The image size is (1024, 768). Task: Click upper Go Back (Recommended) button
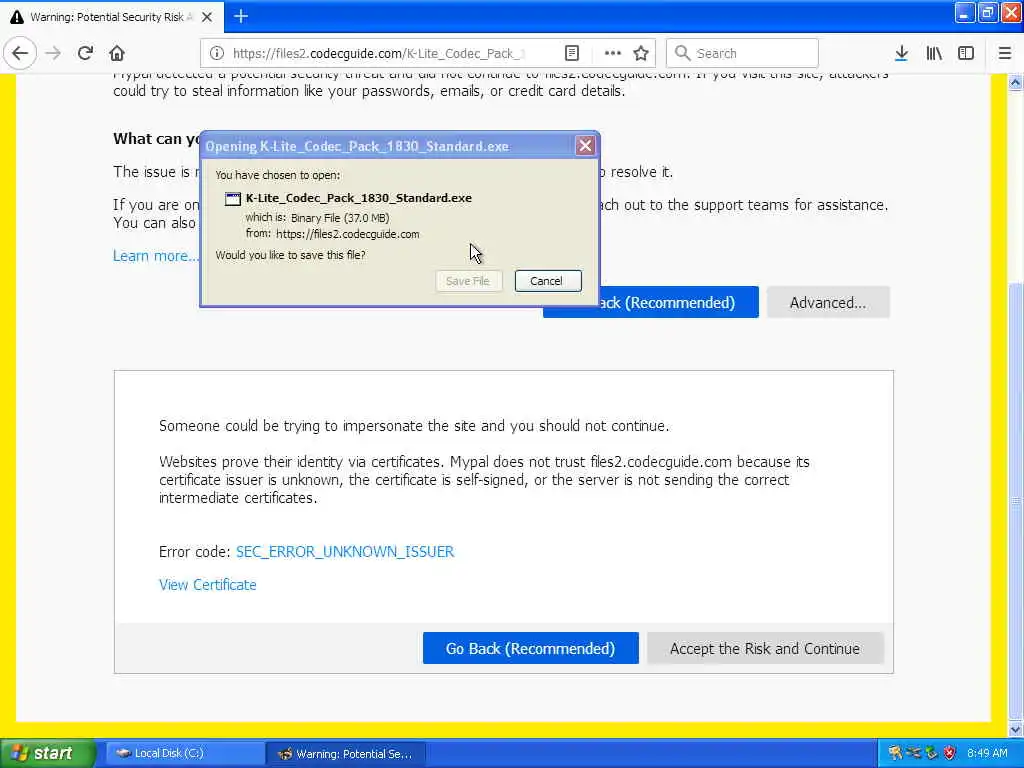pos(678,302)
